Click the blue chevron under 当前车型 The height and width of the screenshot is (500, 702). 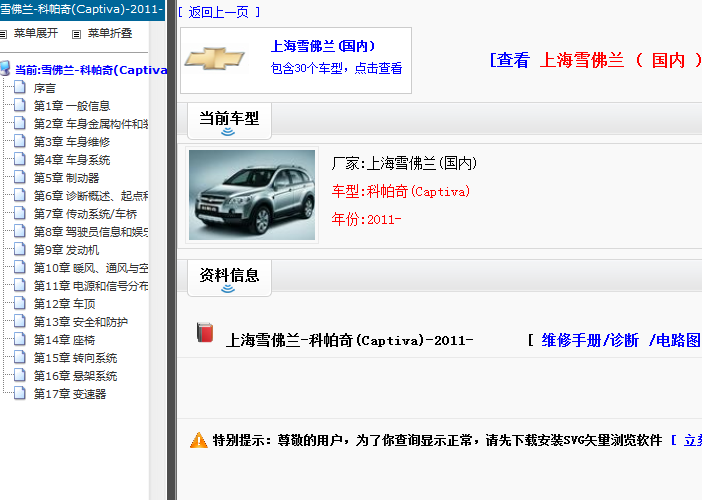[x=228, y=132]
